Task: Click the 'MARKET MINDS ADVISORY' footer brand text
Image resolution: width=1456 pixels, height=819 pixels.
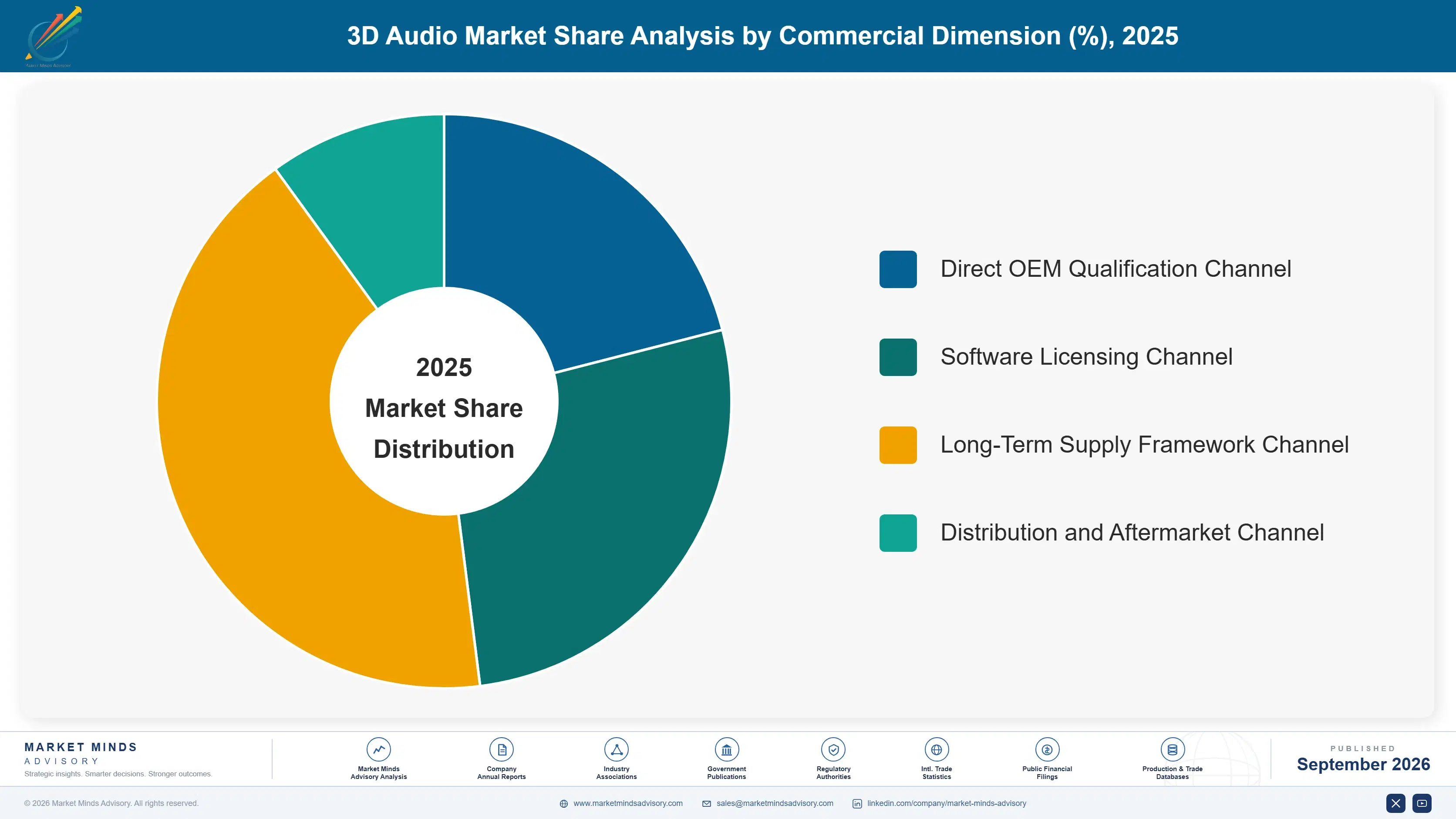Action: pos(81,753)
